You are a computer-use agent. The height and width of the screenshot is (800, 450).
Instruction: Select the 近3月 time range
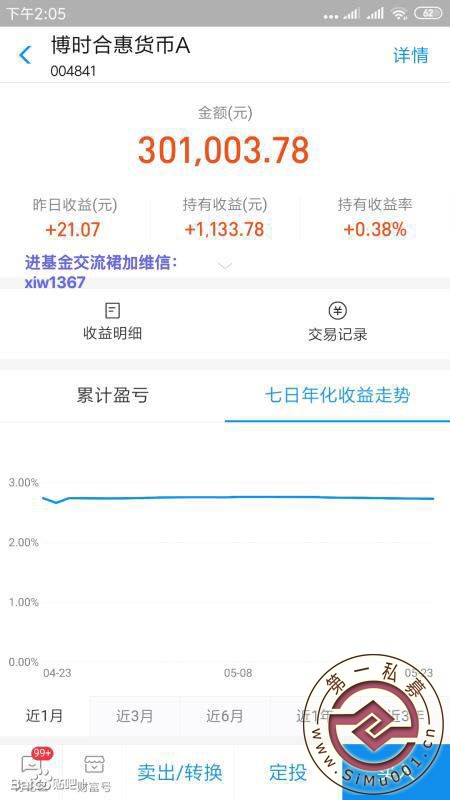[135, 716]
